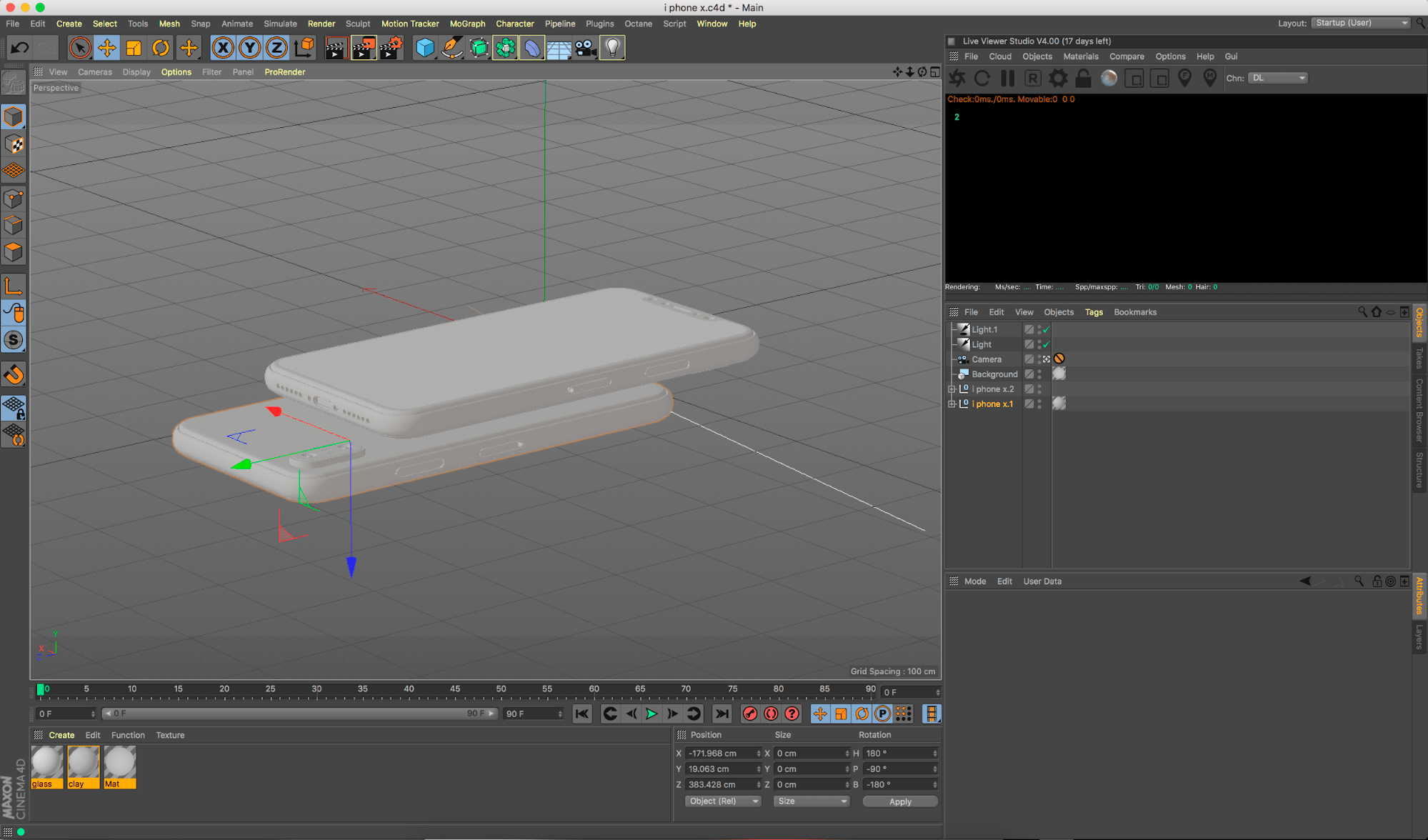
Task: Open the MoGraph menu
Action: 467,24
